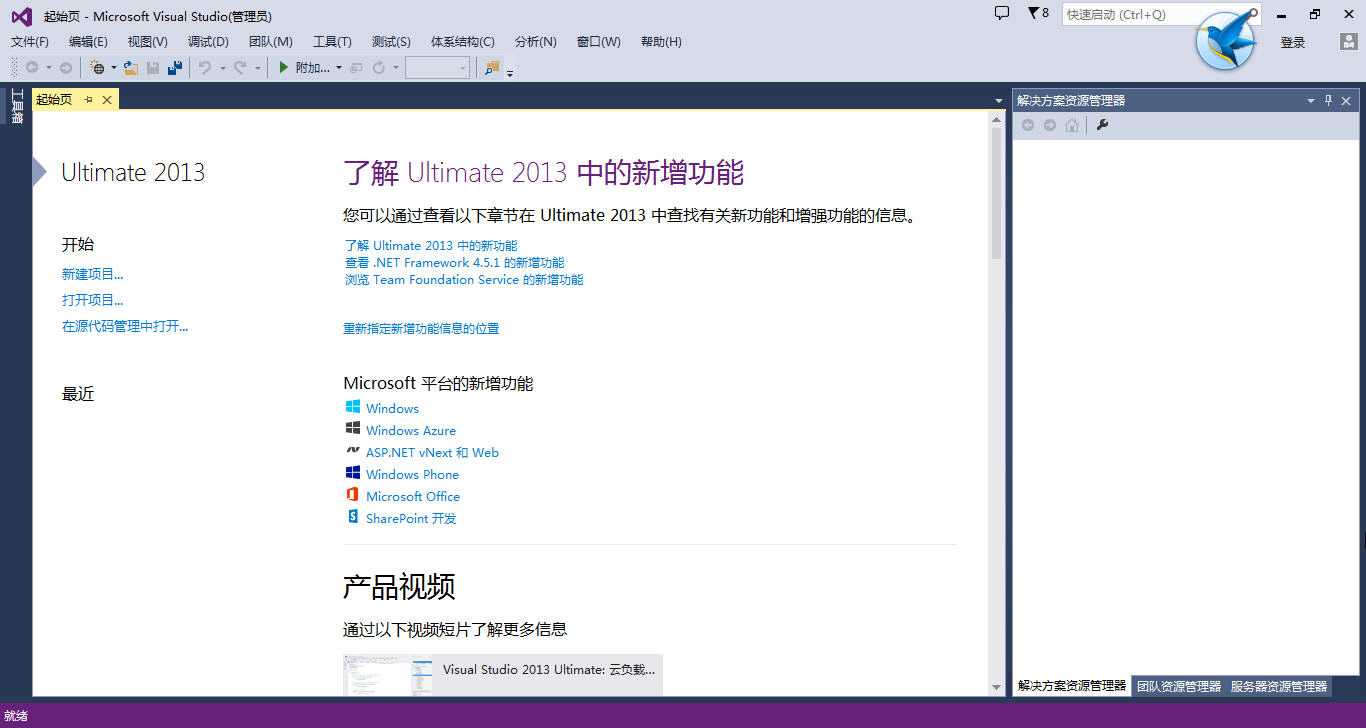Open the notifications flag showing 8
This screenshot has height=728, width=1366.
click(1038, 14)
